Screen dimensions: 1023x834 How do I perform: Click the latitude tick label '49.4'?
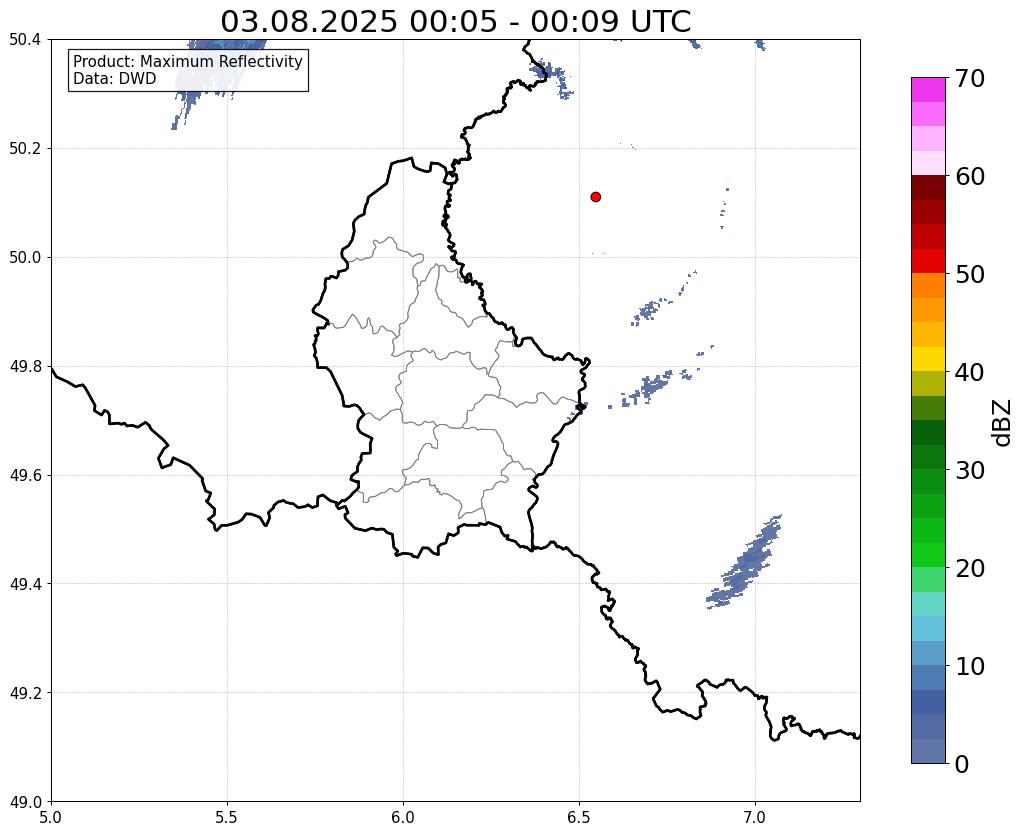click(25, 584)
